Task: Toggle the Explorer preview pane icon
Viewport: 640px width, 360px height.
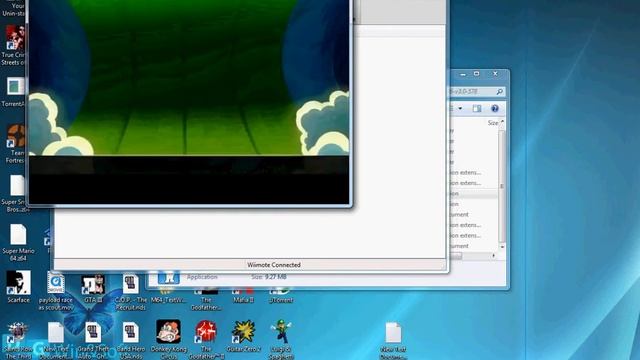Action: click(477, 109)
